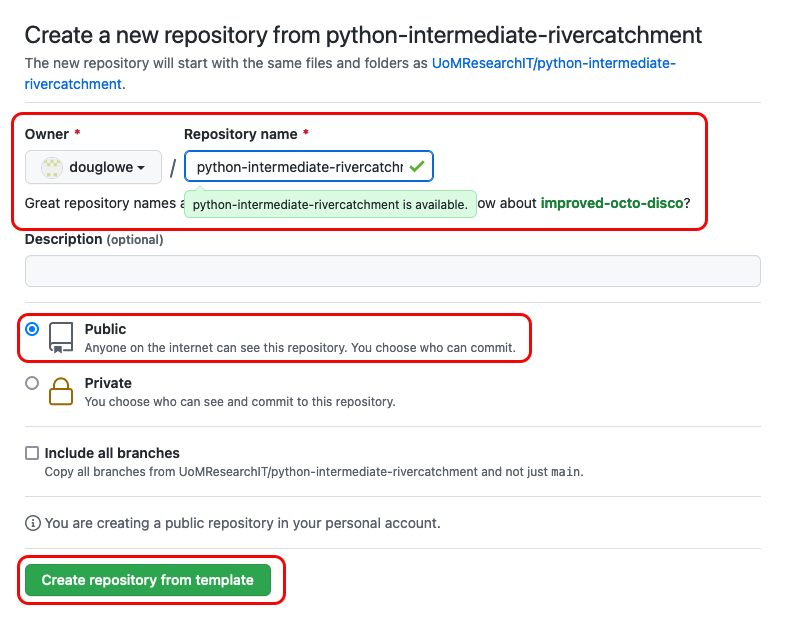
Task: Click the Private padlock icon
Action: (x=61, y=391)
